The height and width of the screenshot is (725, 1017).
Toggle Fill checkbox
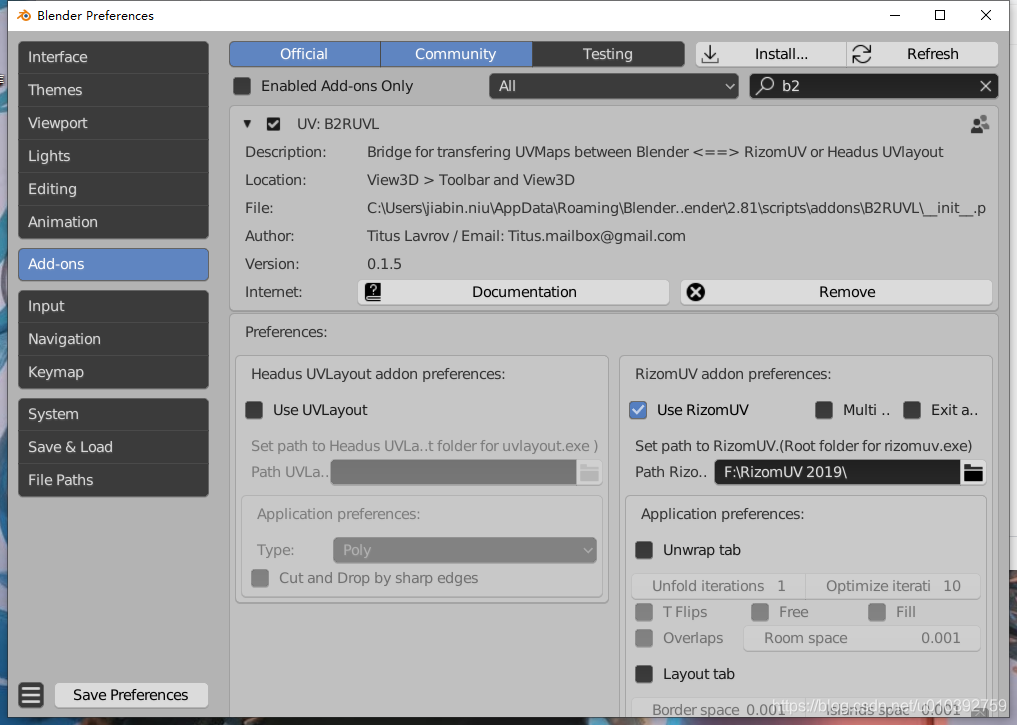(877, 612)
